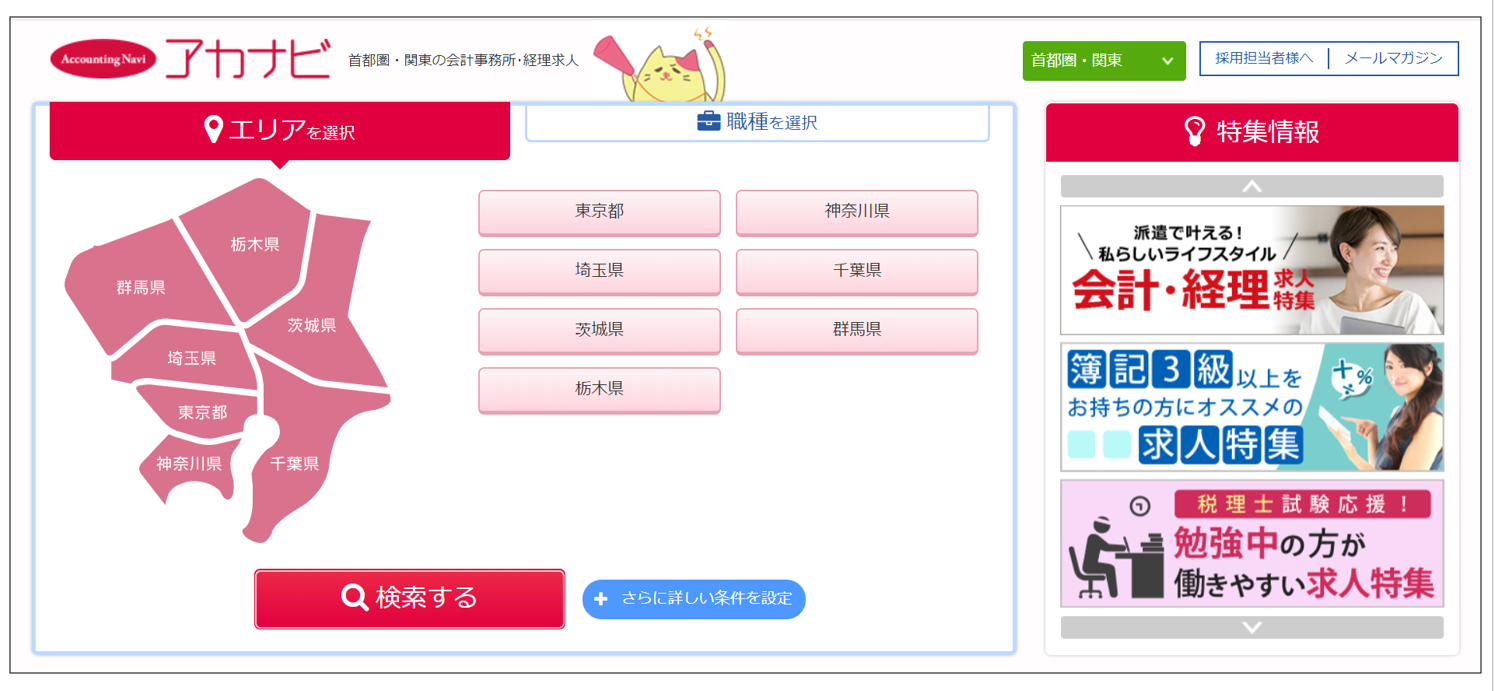Screen dimensions: 1494x691
Task: Open the 採用担当者様へ link
Action: point(1264,59)
